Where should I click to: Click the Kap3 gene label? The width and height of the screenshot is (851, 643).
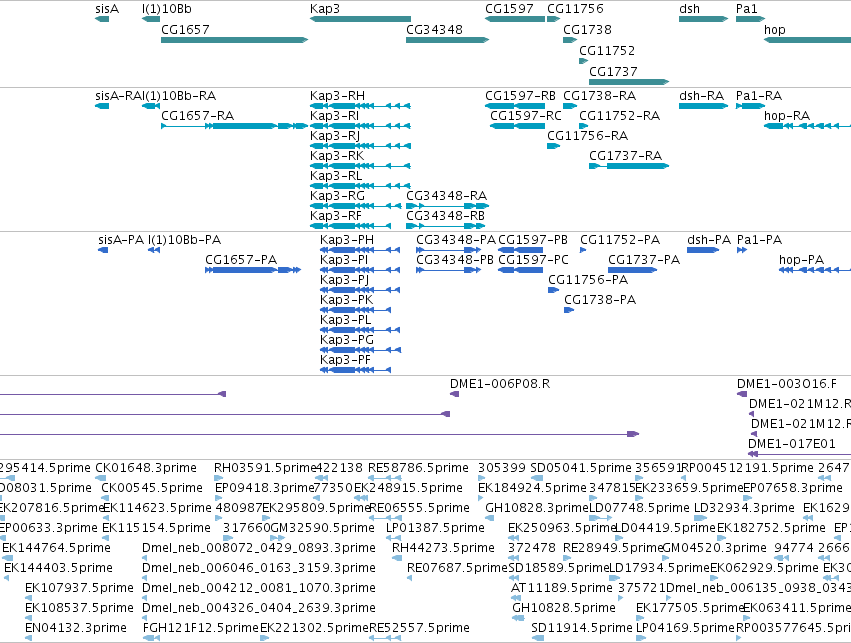[x=325, y=9]
